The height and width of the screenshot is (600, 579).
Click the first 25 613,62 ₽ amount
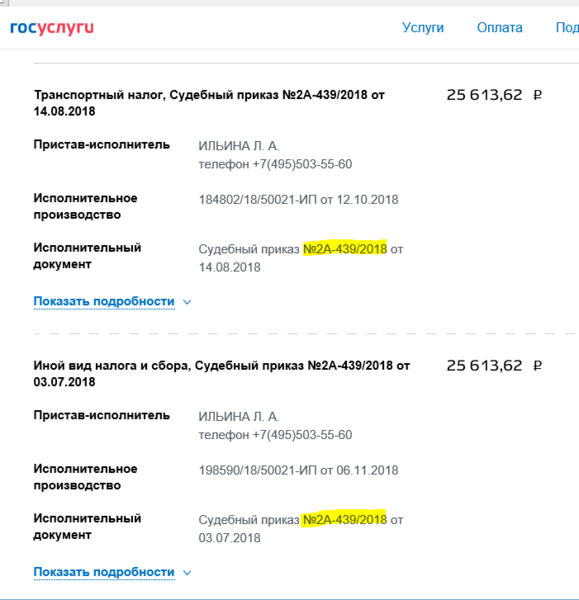coord(494,95)
